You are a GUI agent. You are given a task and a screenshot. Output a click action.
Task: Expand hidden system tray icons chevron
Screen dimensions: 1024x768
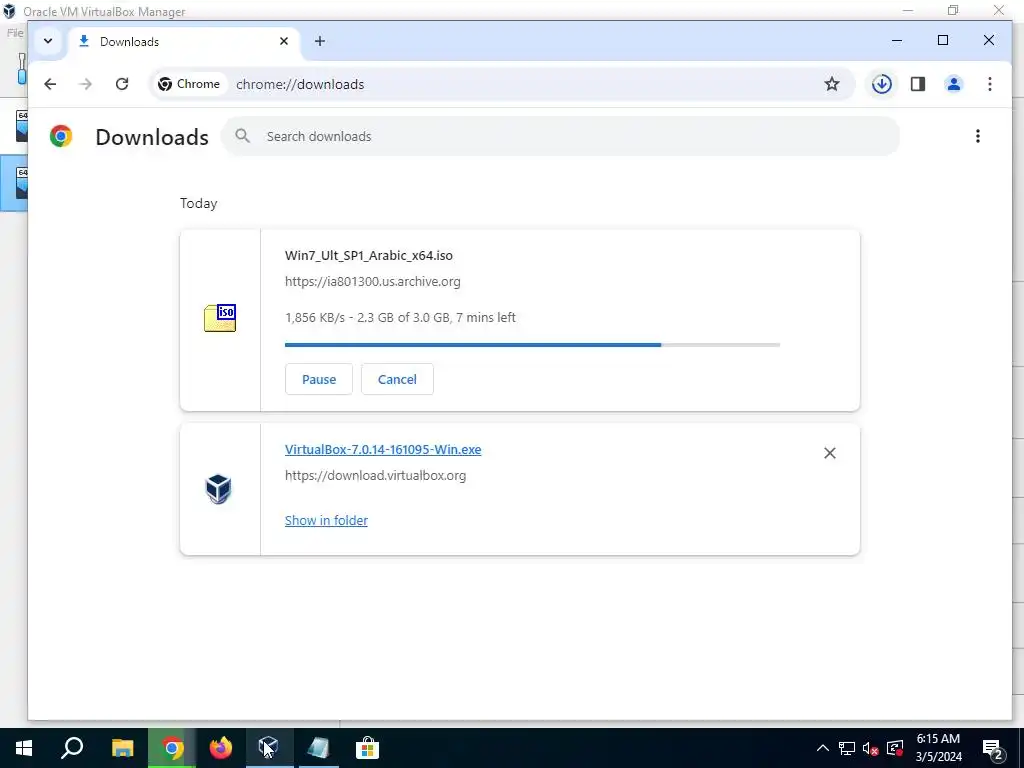pyautogui.click(x=823, y=748)
